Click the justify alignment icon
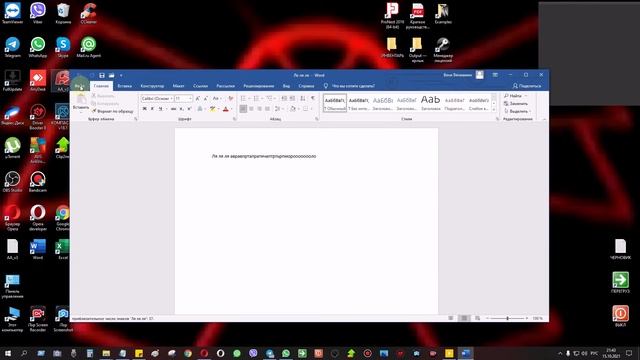The height and width of the screenshot is (360, 640). tap(267, 109)
